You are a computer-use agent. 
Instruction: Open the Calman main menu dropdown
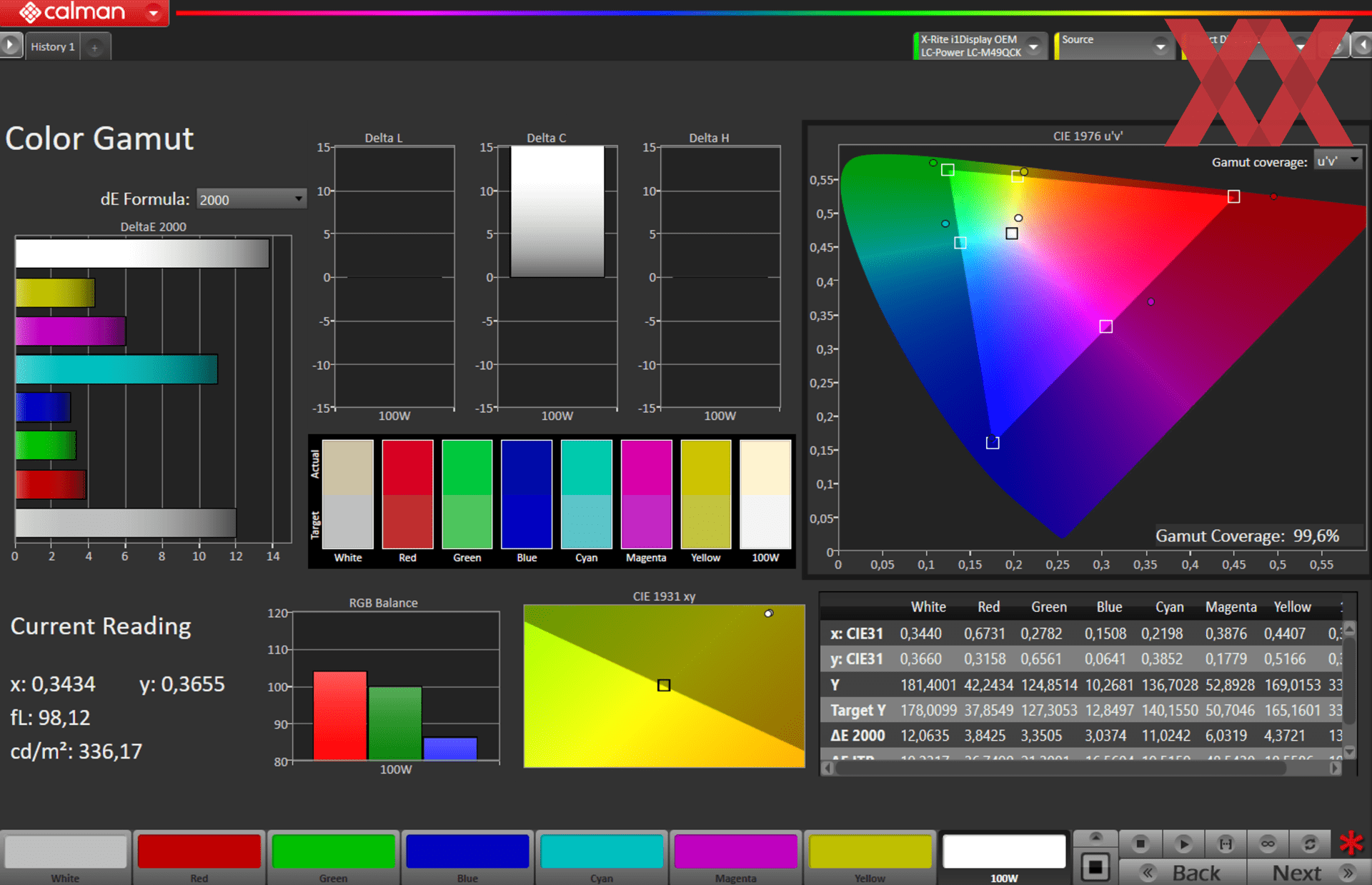(x=153, y=13)
